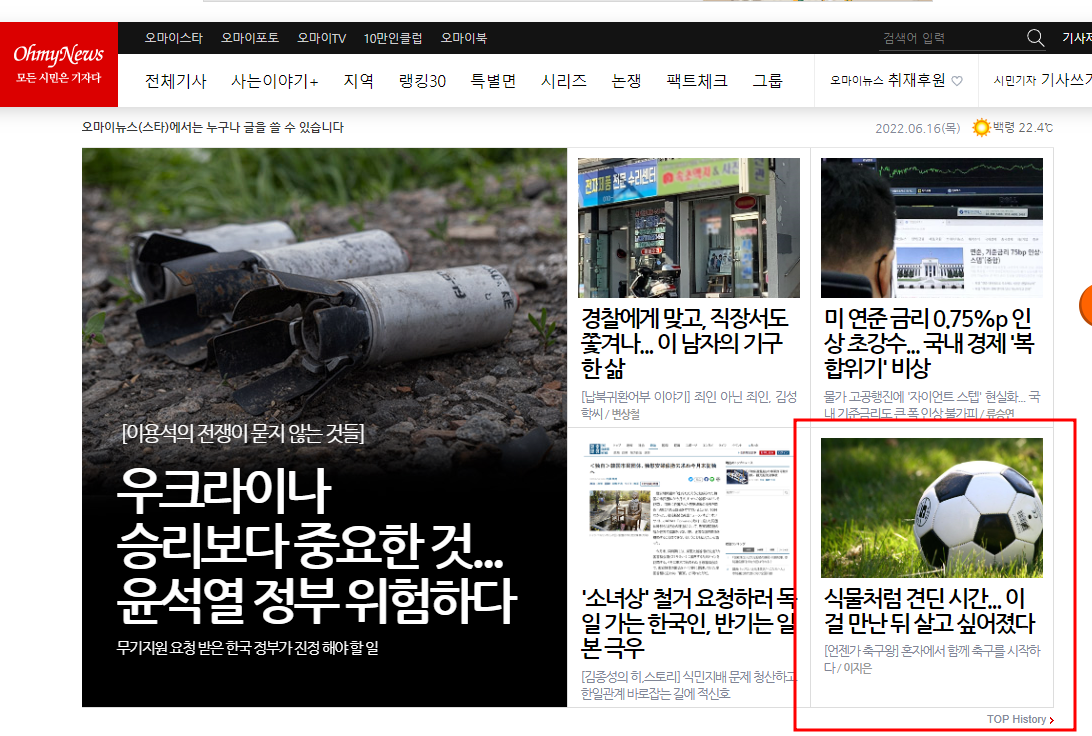Viewport: 1092px width, 736px height.
Task: Open the 오마이스타 top menu item
Action: pyautogui.click(x=173, y=38)
